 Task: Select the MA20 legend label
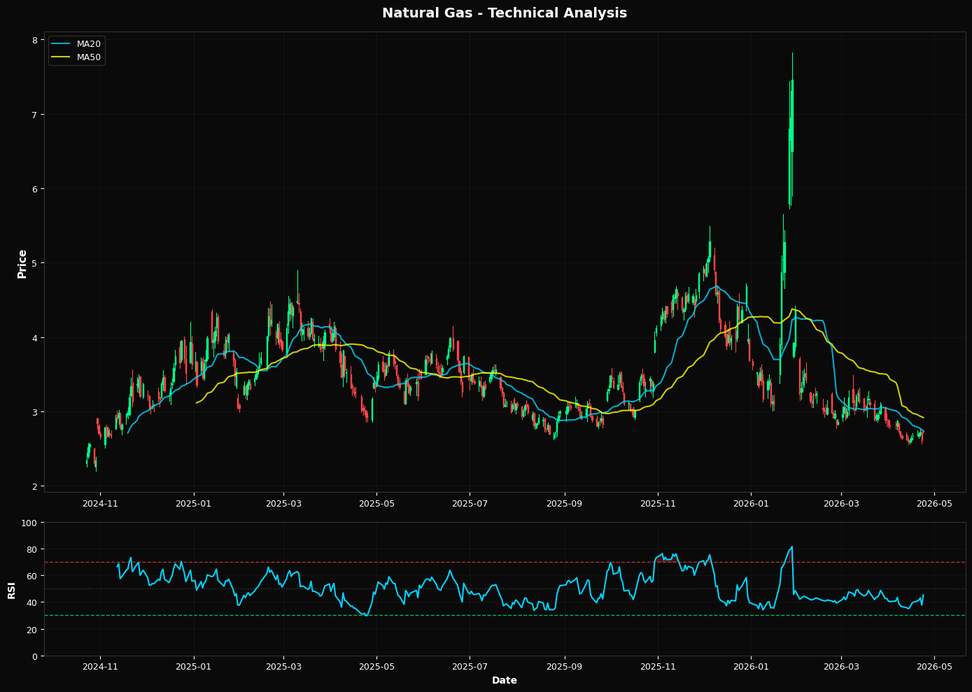click(87, 44)
